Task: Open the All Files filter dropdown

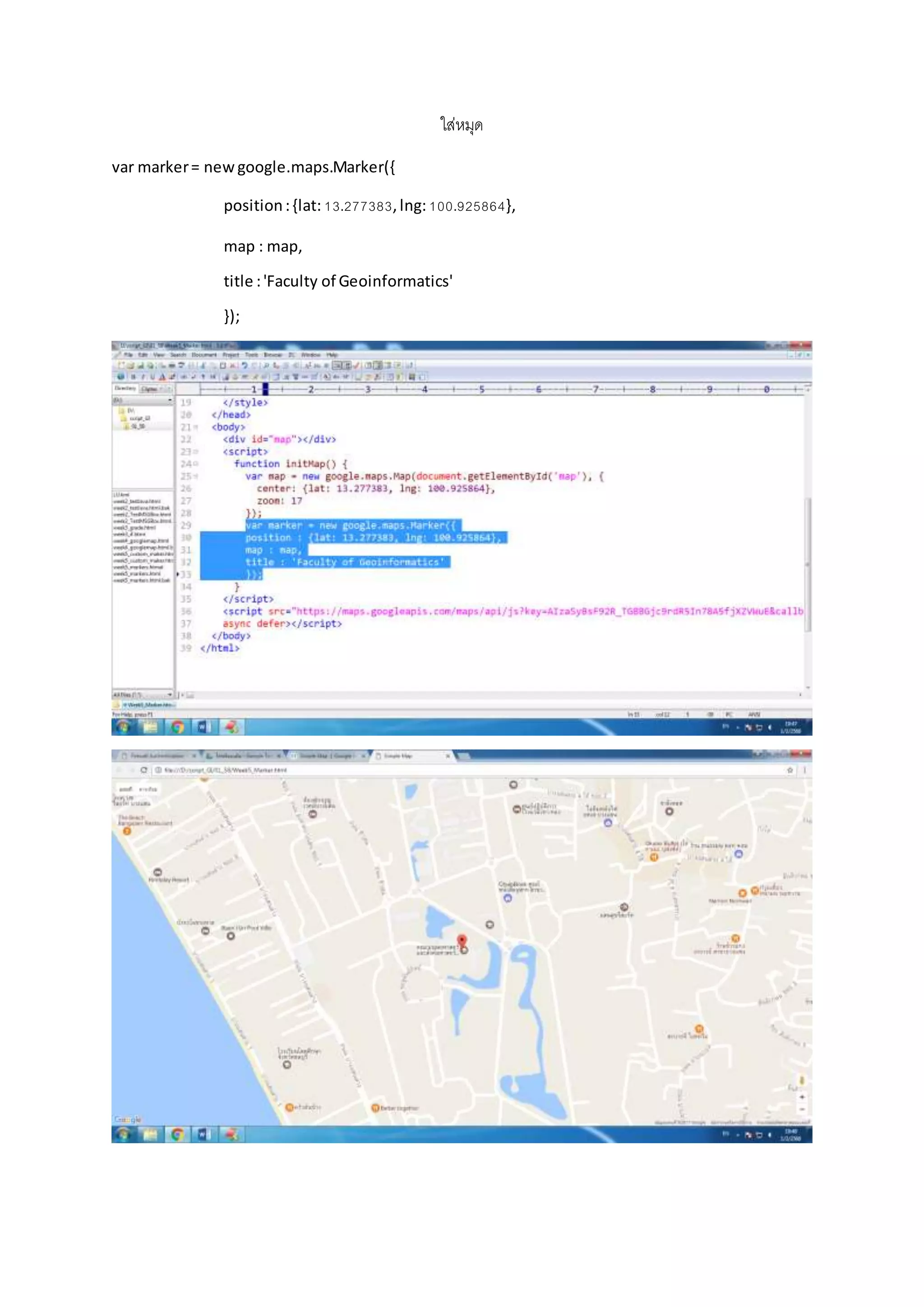Action: click(170, 695)
